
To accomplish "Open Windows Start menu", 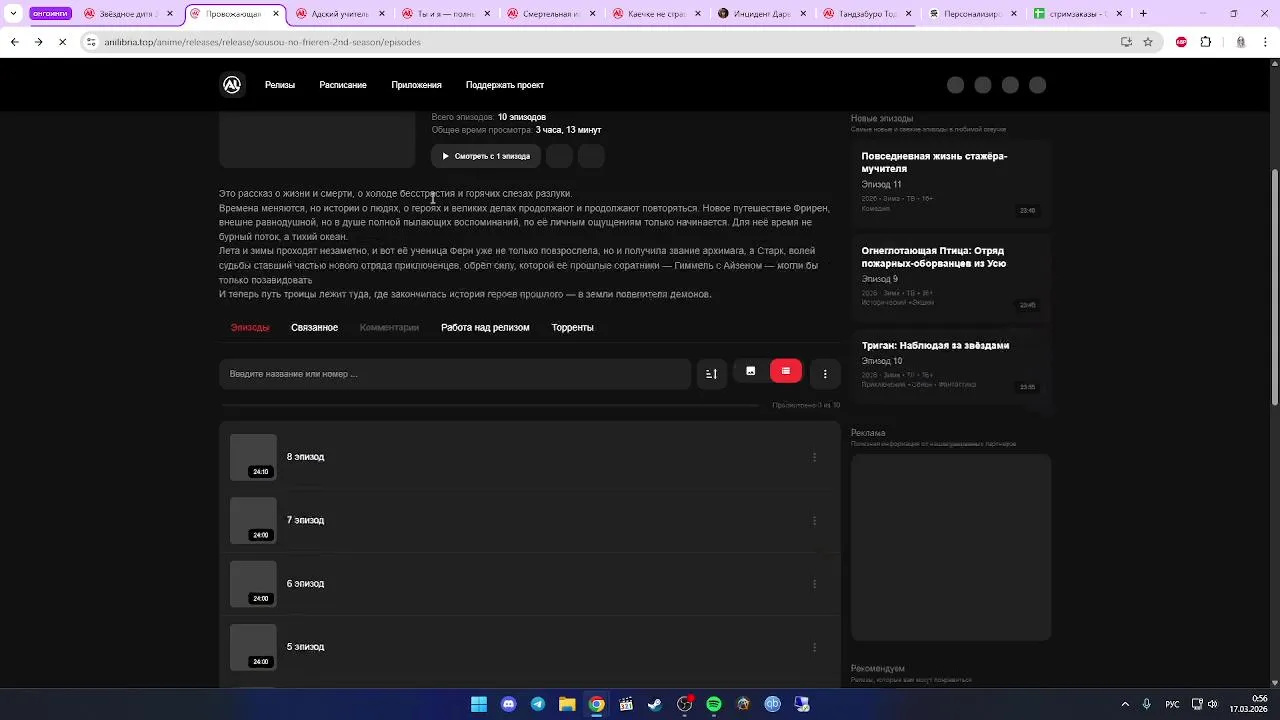I will (479, 704).
